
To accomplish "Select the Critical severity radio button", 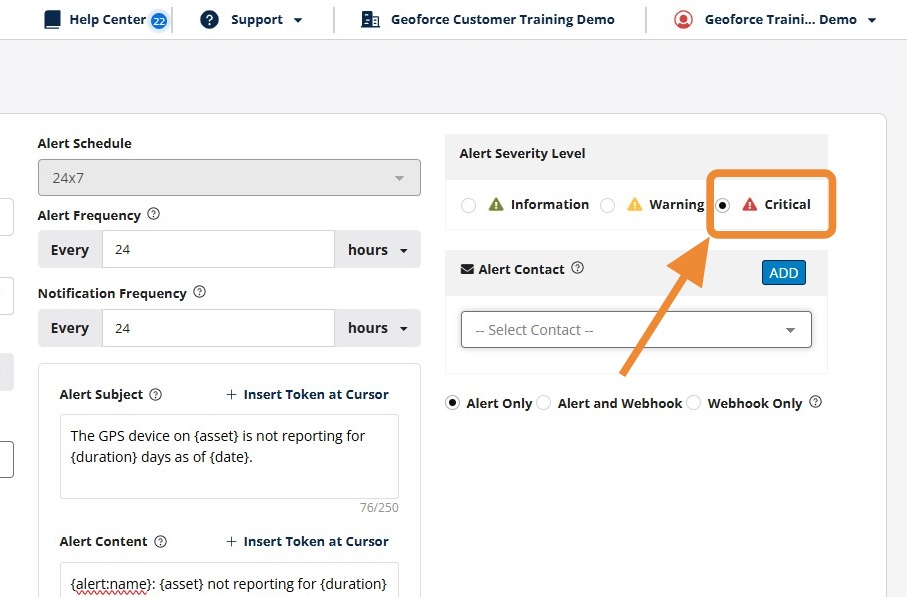I will point(722,205).
